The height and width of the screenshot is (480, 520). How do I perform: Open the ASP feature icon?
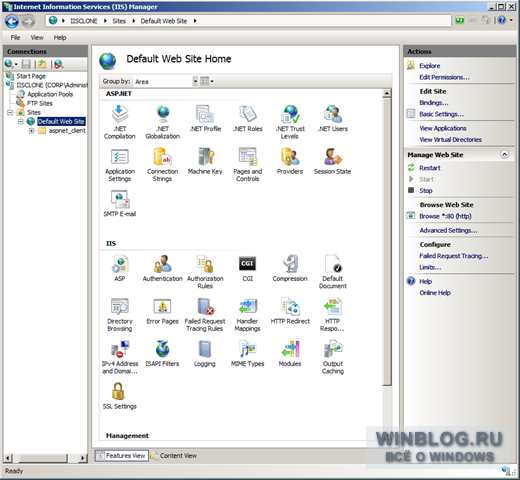pos(120,268)
